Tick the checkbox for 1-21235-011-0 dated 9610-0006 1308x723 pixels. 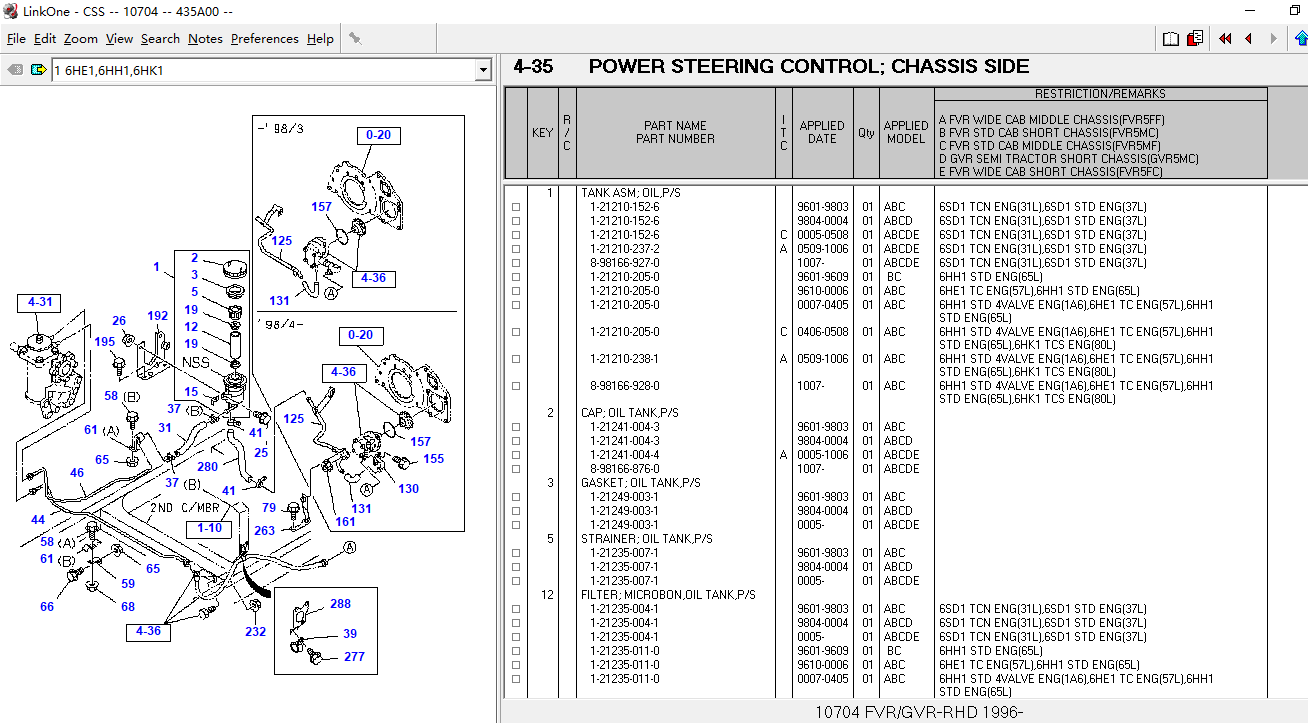[516, 665]
